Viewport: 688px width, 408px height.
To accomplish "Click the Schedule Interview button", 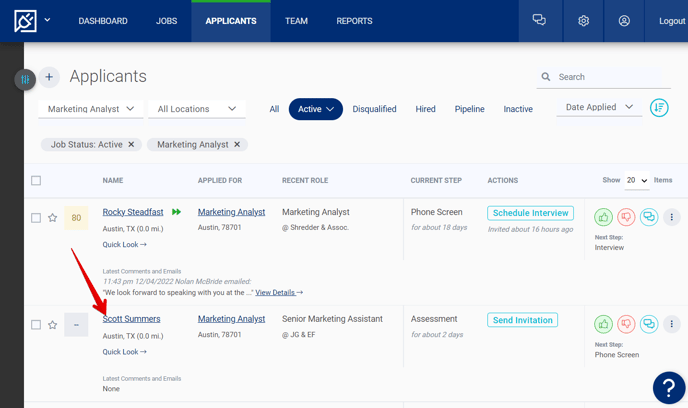I will click(x=530, y=213).
